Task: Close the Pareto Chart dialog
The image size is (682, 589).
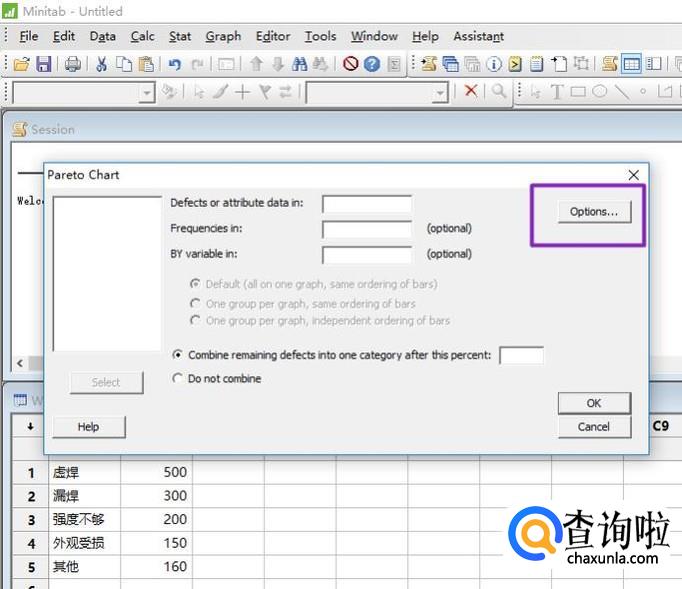Action: click(x=633, y=175)
